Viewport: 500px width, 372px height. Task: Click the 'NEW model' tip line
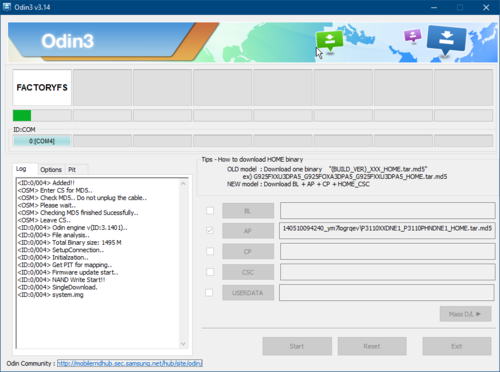[298, 184]
